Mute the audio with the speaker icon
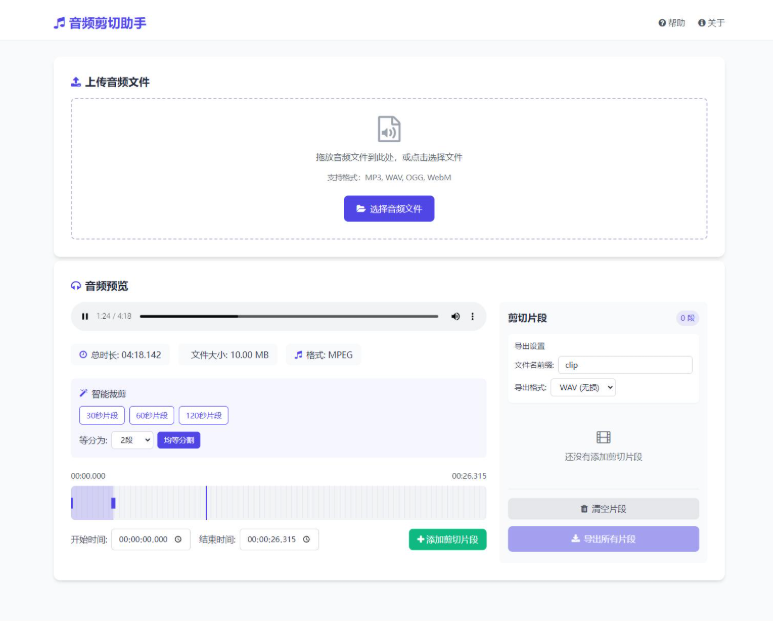This screenshot has height=621, width=773. (455, 316)
